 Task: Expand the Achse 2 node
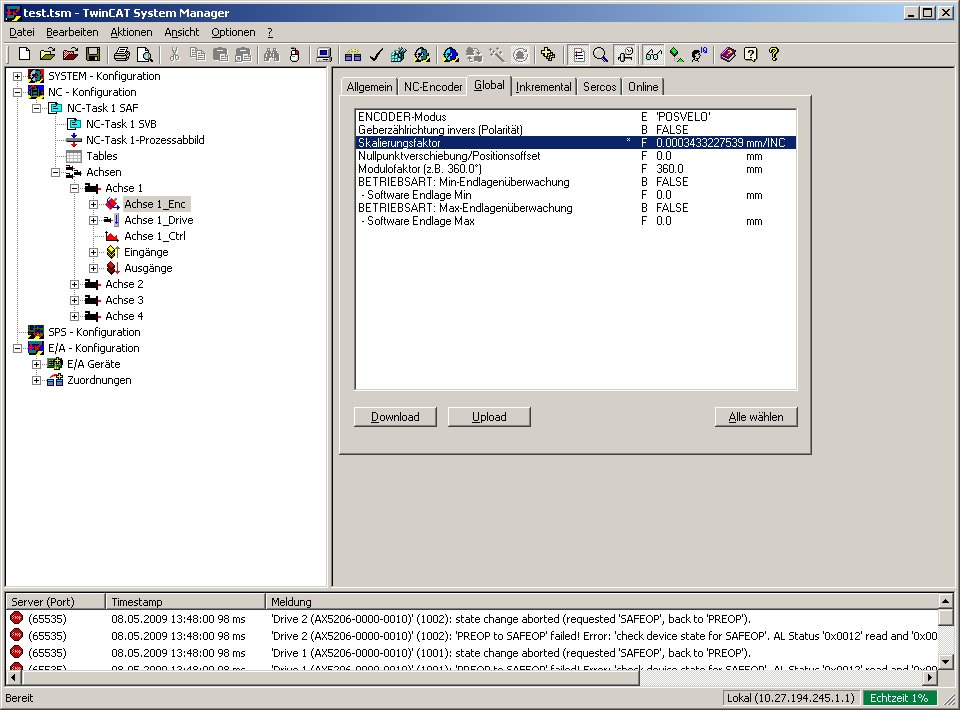click(75, 285)
